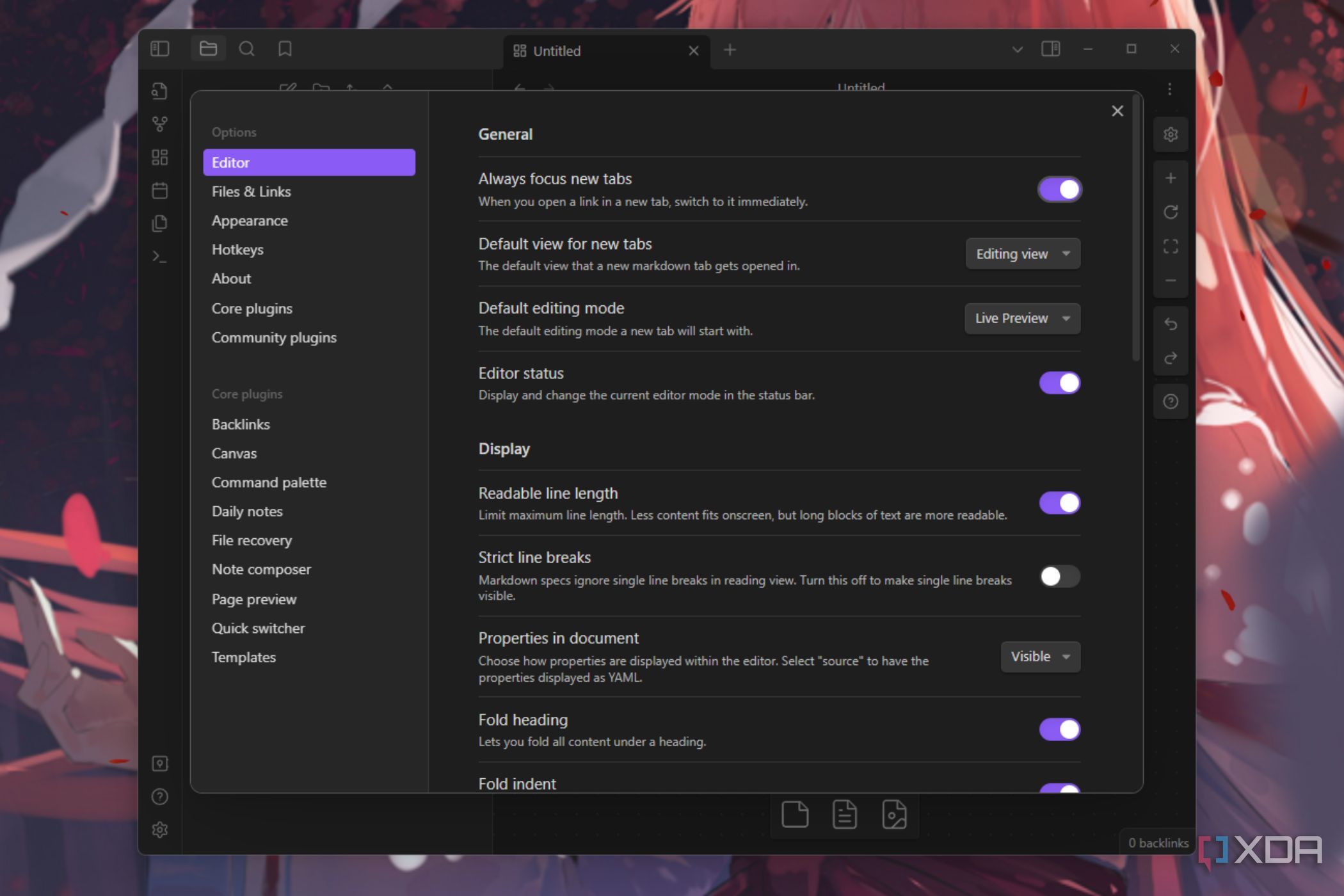
Task: Click the canvas settings gear icon
Action: click(x=1171, y=134)
